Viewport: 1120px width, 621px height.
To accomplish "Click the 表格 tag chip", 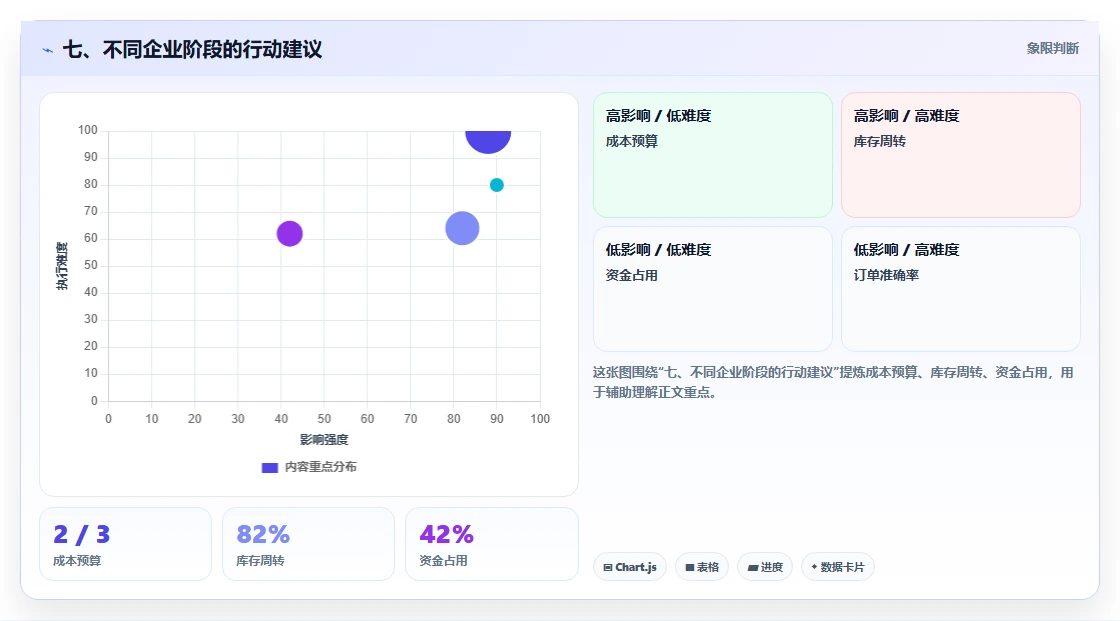I will click(x=702, y=567).
